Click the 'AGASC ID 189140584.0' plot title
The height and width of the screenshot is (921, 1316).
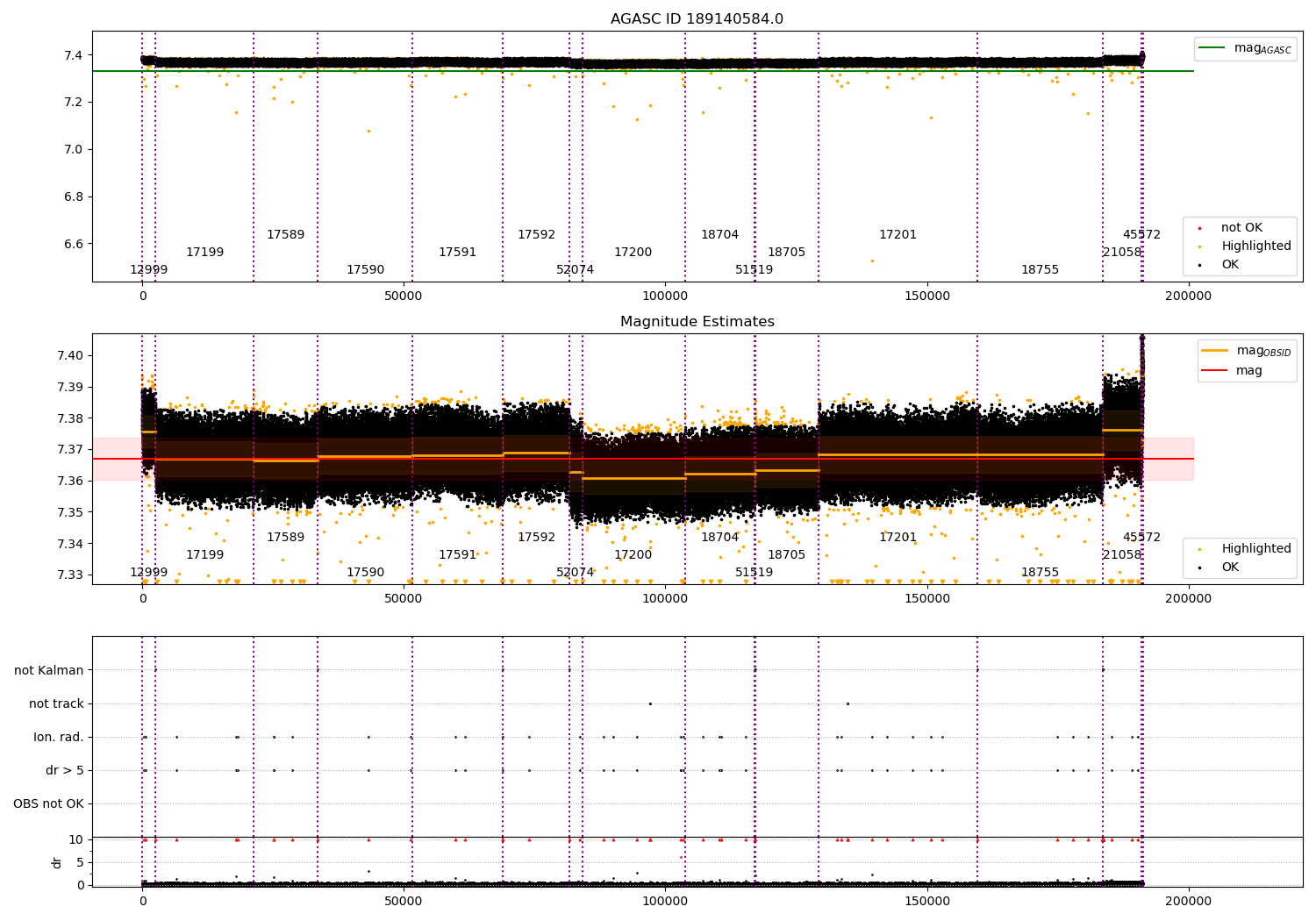(697, 19)
